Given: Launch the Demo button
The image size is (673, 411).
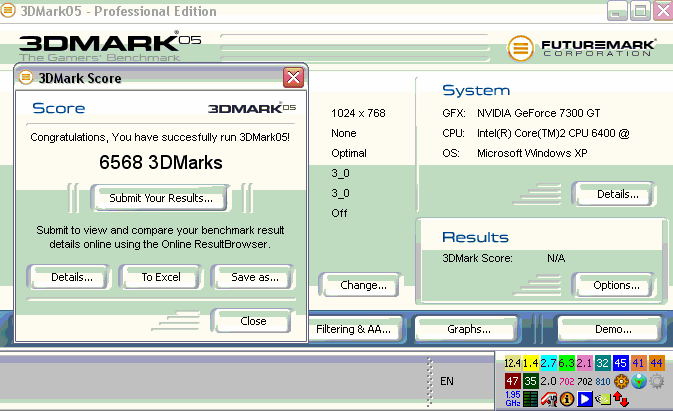Looking at the screenshot, I should pyautogui.click(x=612, y=329).
